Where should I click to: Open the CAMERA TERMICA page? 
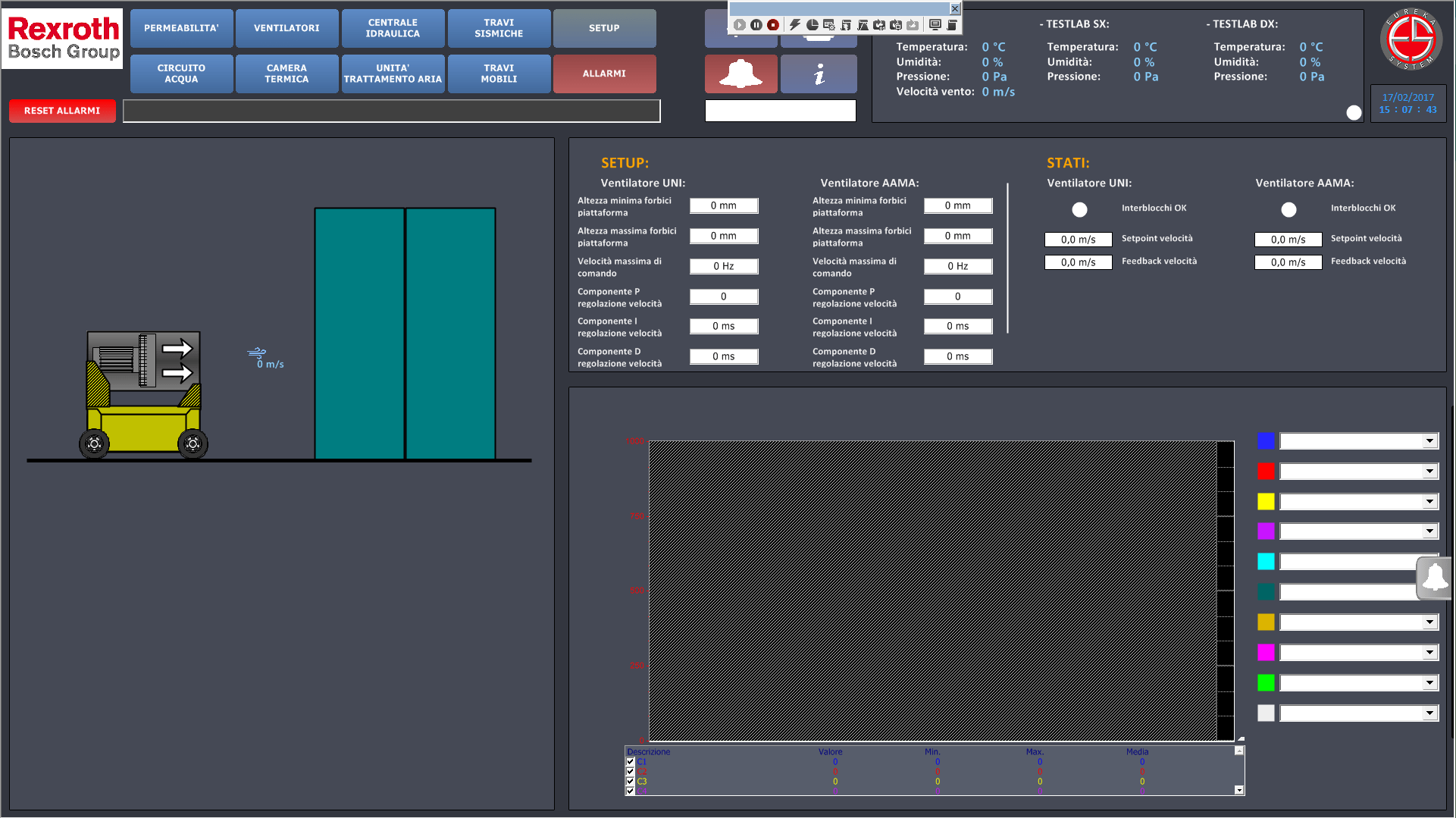coord(287,74)
